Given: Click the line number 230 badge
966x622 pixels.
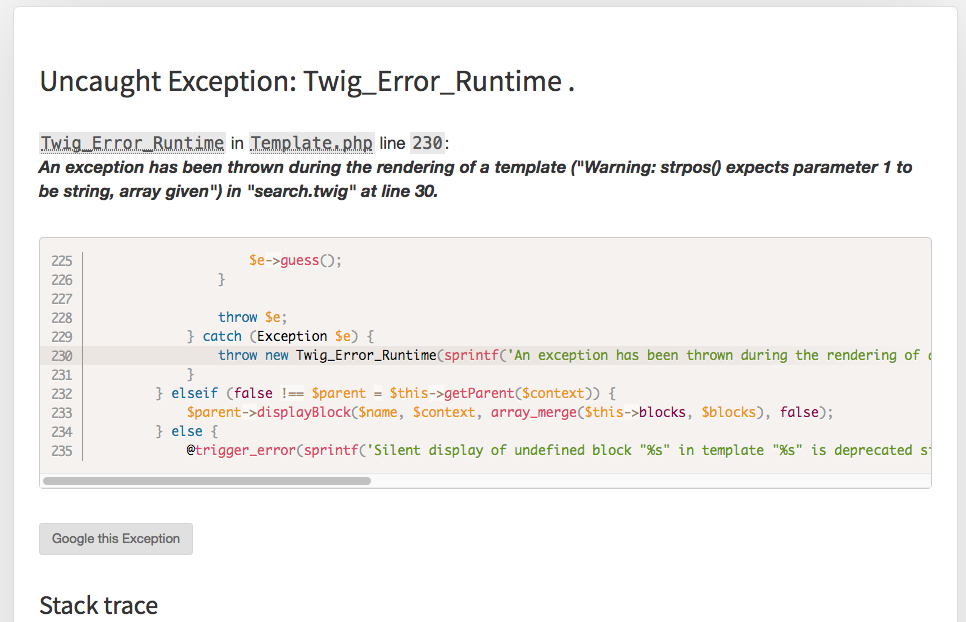Looking at the screenshot, I should (428, 143).
